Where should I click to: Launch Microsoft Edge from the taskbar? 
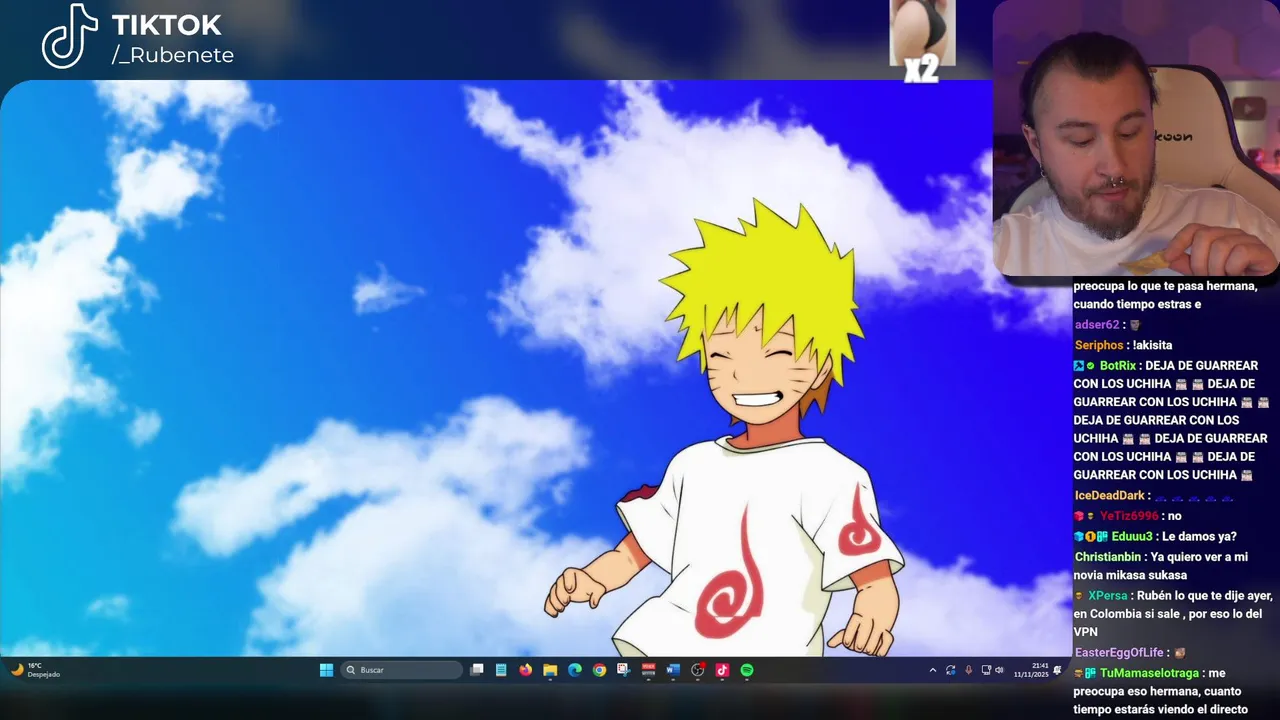575,670
